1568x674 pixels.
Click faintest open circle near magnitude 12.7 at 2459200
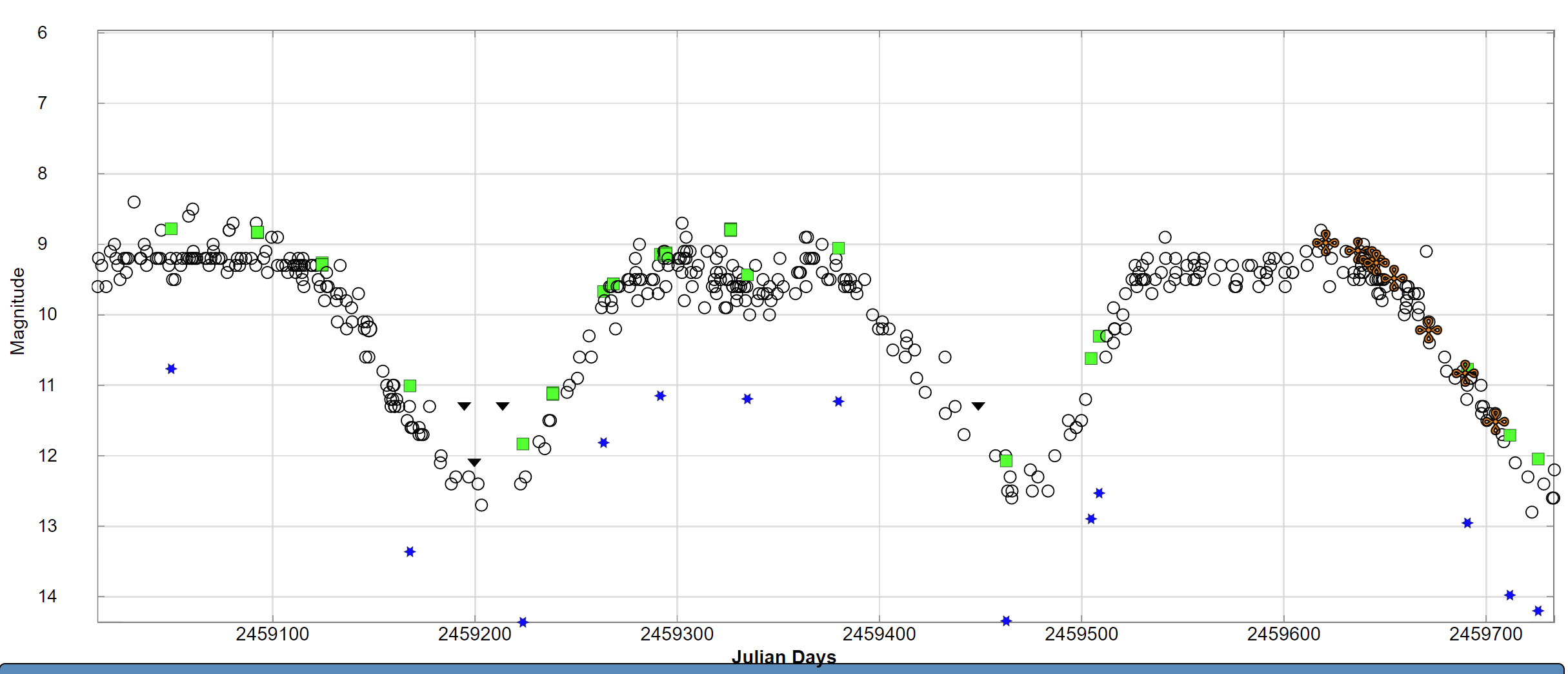481,505
